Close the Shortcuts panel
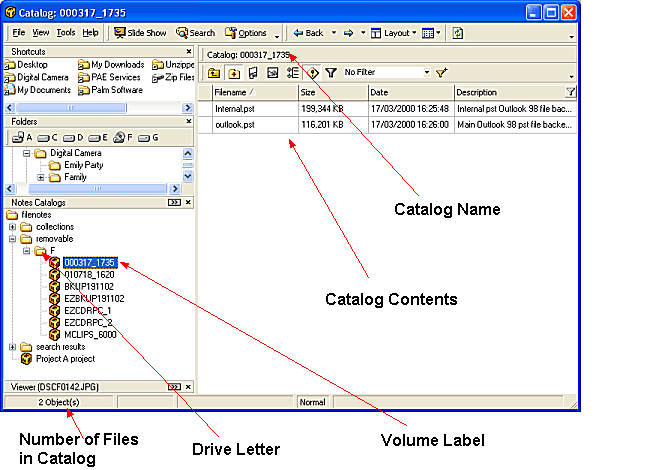650x470 pixels. click(189, 51)
